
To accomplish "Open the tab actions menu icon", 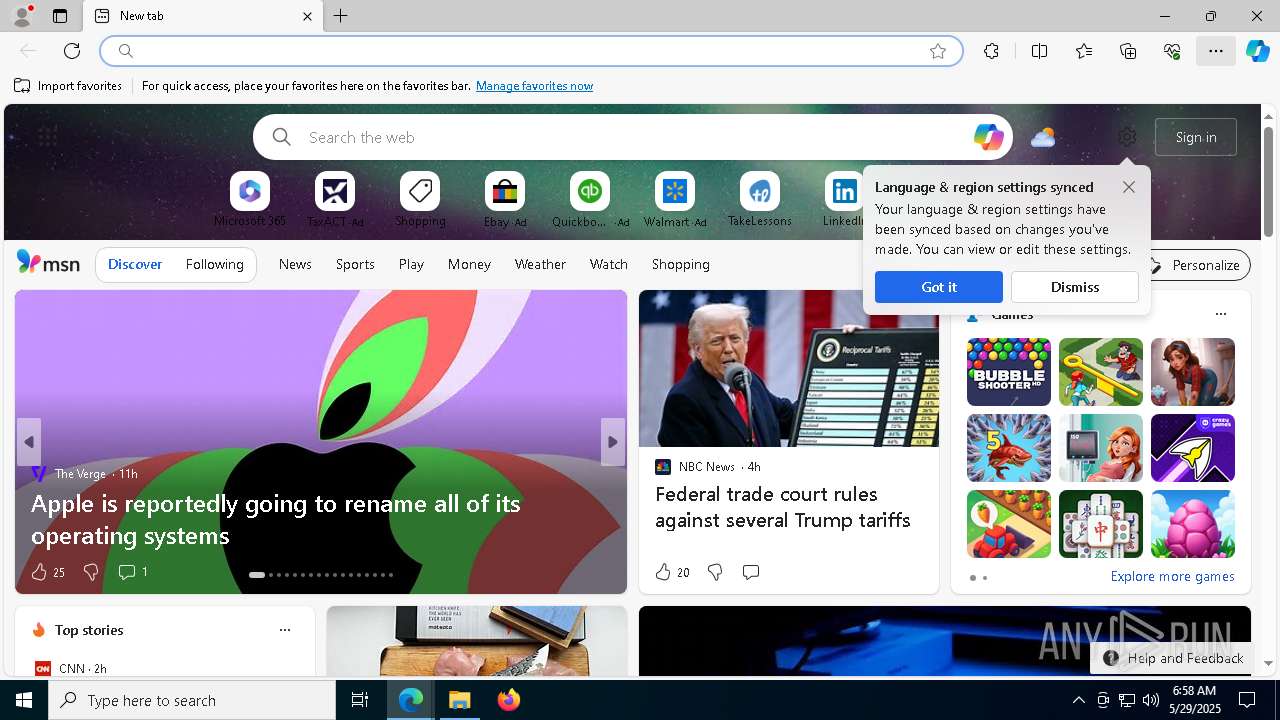I will [x=60, y=16].
